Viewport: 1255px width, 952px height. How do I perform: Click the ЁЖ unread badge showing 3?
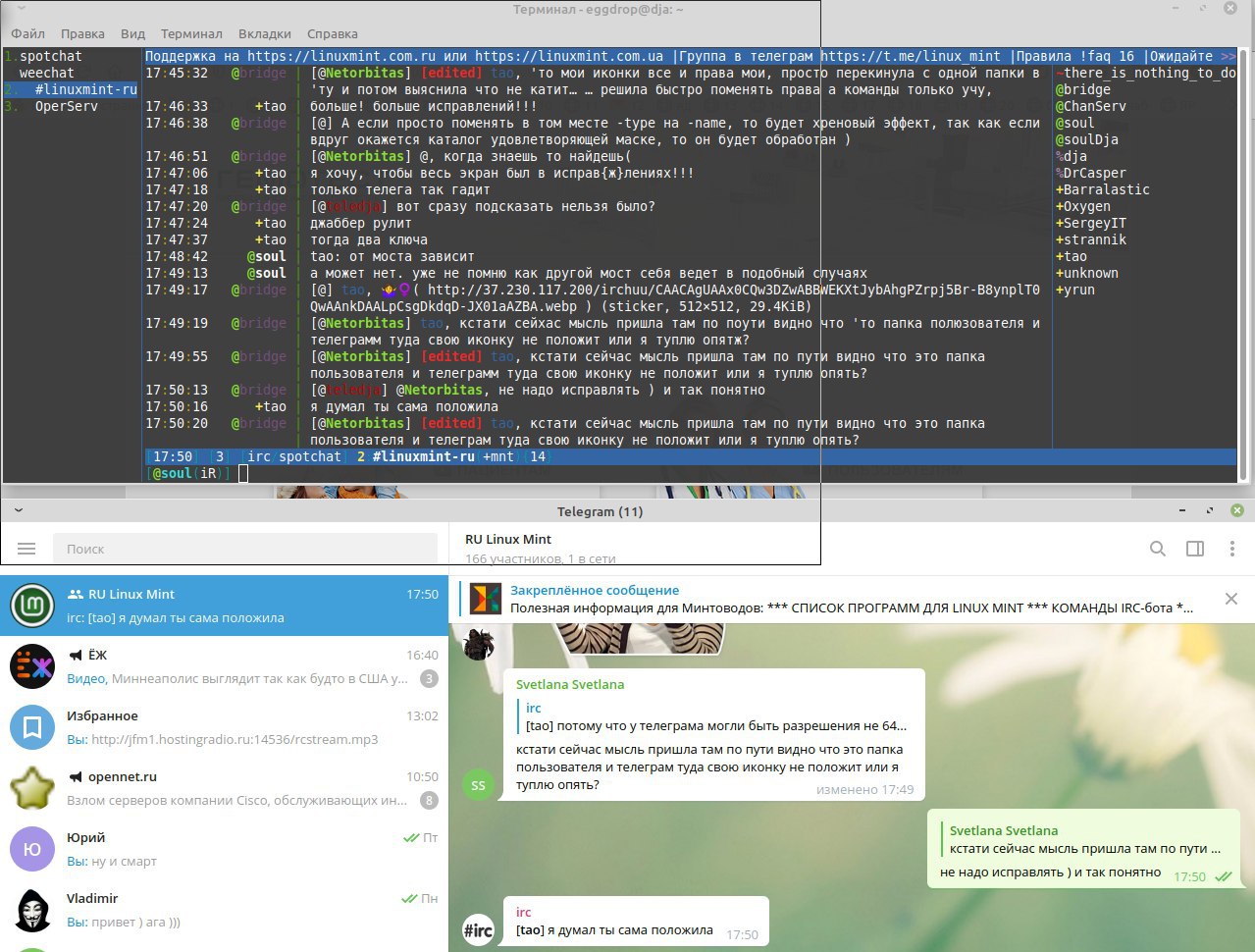pos(429,678)
